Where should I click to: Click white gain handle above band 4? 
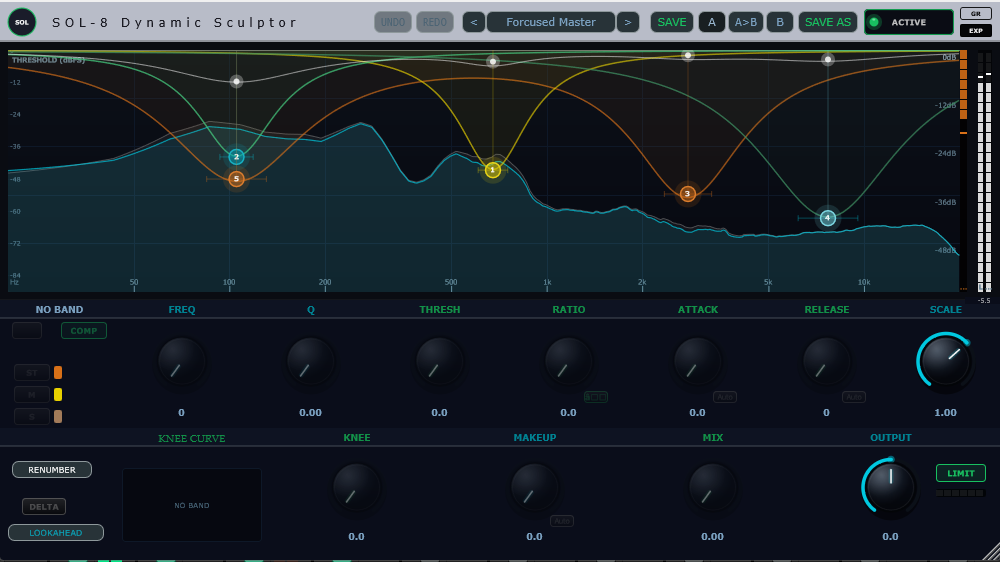pos(828,60)
